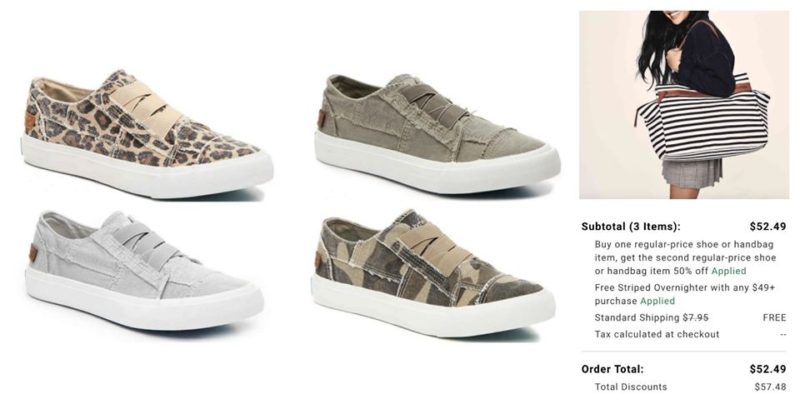The width and height of the screenshot is (800, 409).
Task: Click the Order Total label
Action: click(x=612, y=369)
